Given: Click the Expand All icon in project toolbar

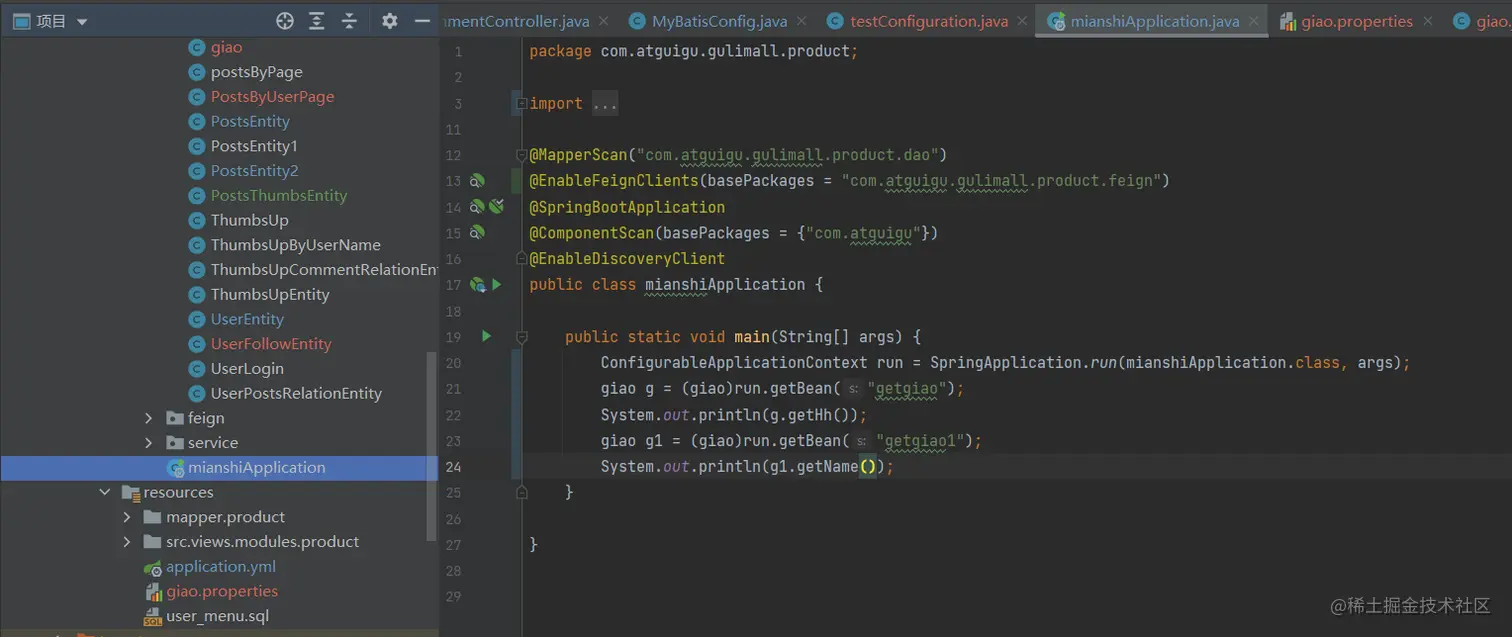Looking at the screenshot, I should click(x=317, y=21).
